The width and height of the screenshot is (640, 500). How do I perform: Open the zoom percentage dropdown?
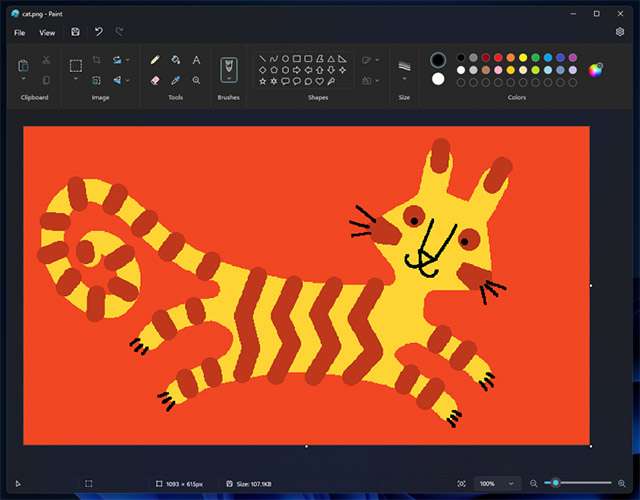[x=497, y=483]
